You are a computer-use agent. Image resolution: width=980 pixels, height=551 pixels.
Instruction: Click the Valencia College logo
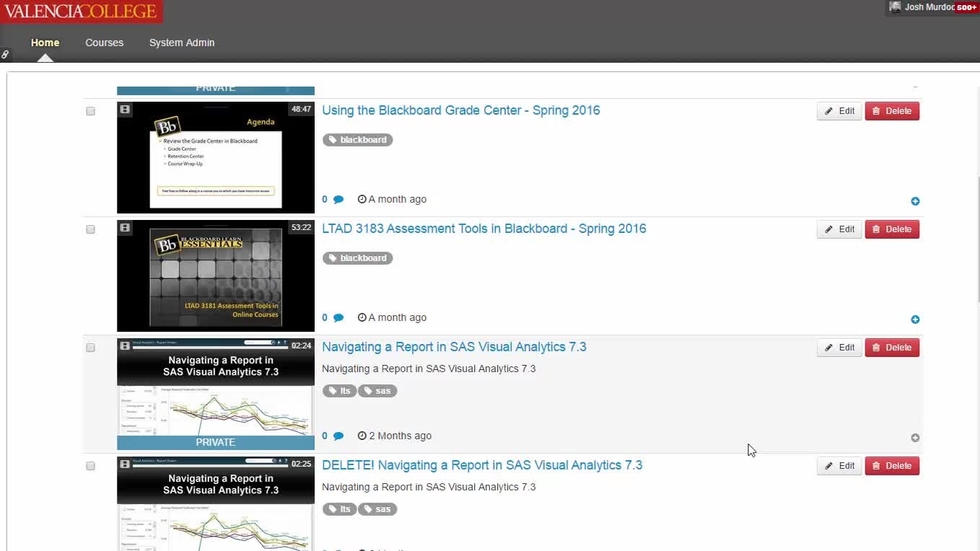pyautogui.click(x=81, y=11)
